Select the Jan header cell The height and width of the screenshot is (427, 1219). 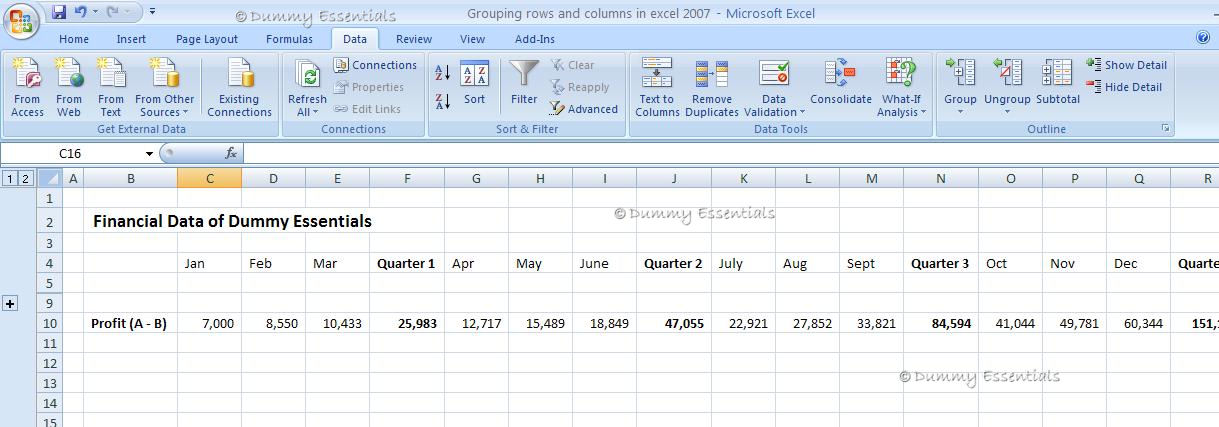click(209, 263)
